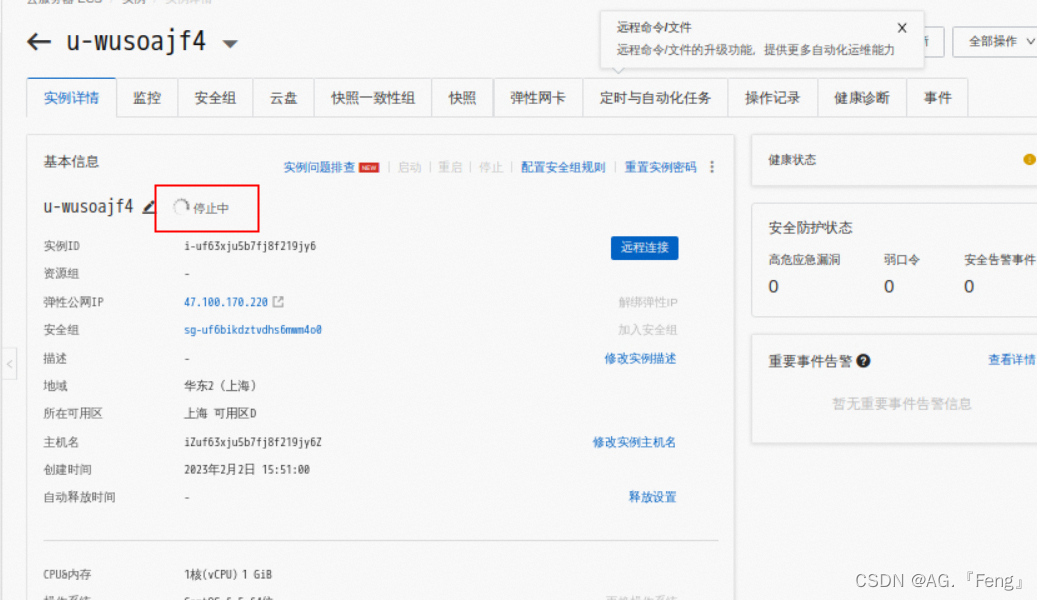1037x600 pixels.
Task: Open 释放设置 link
Action: [x=652, y=497]
